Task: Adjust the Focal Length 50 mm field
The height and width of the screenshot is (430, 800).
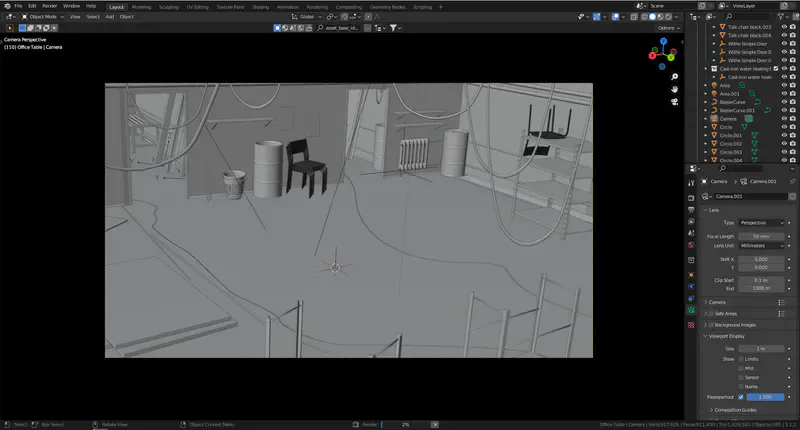Action: [762, 237]
